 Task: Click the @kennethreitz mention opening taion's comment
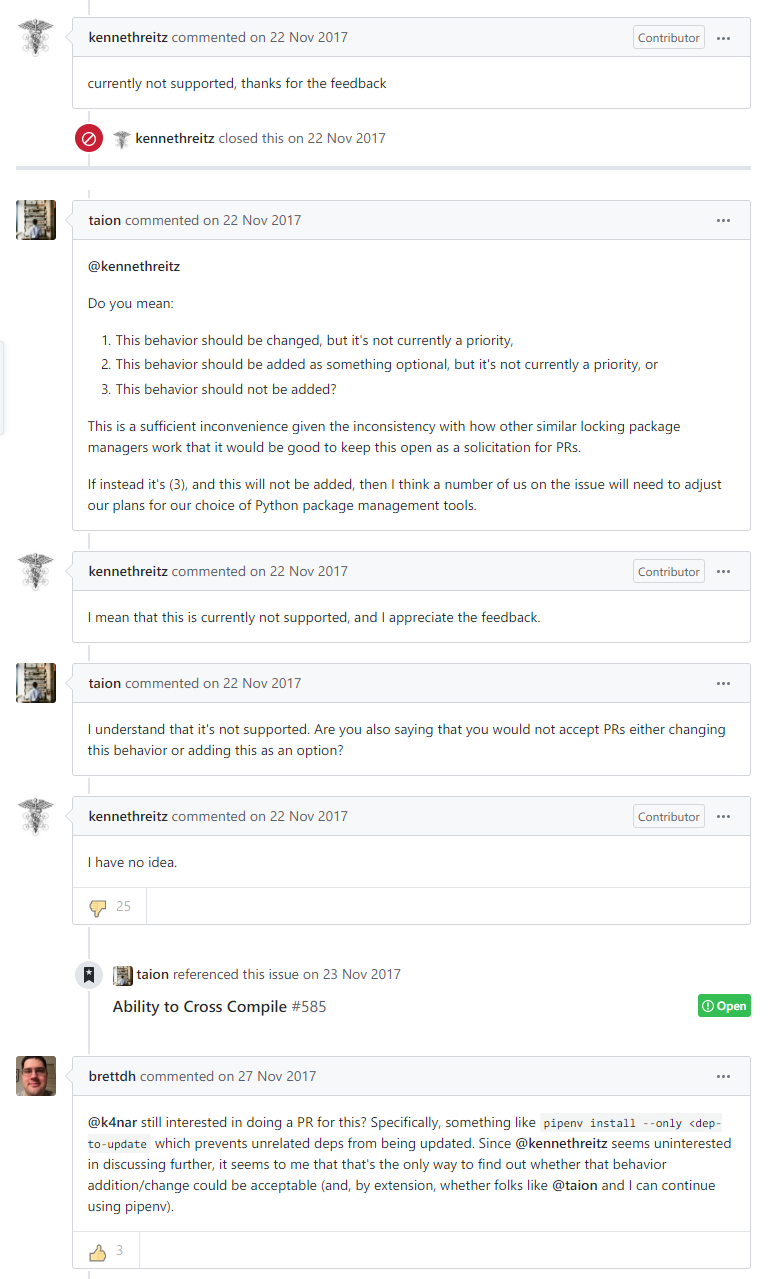[x=134, y=266]
